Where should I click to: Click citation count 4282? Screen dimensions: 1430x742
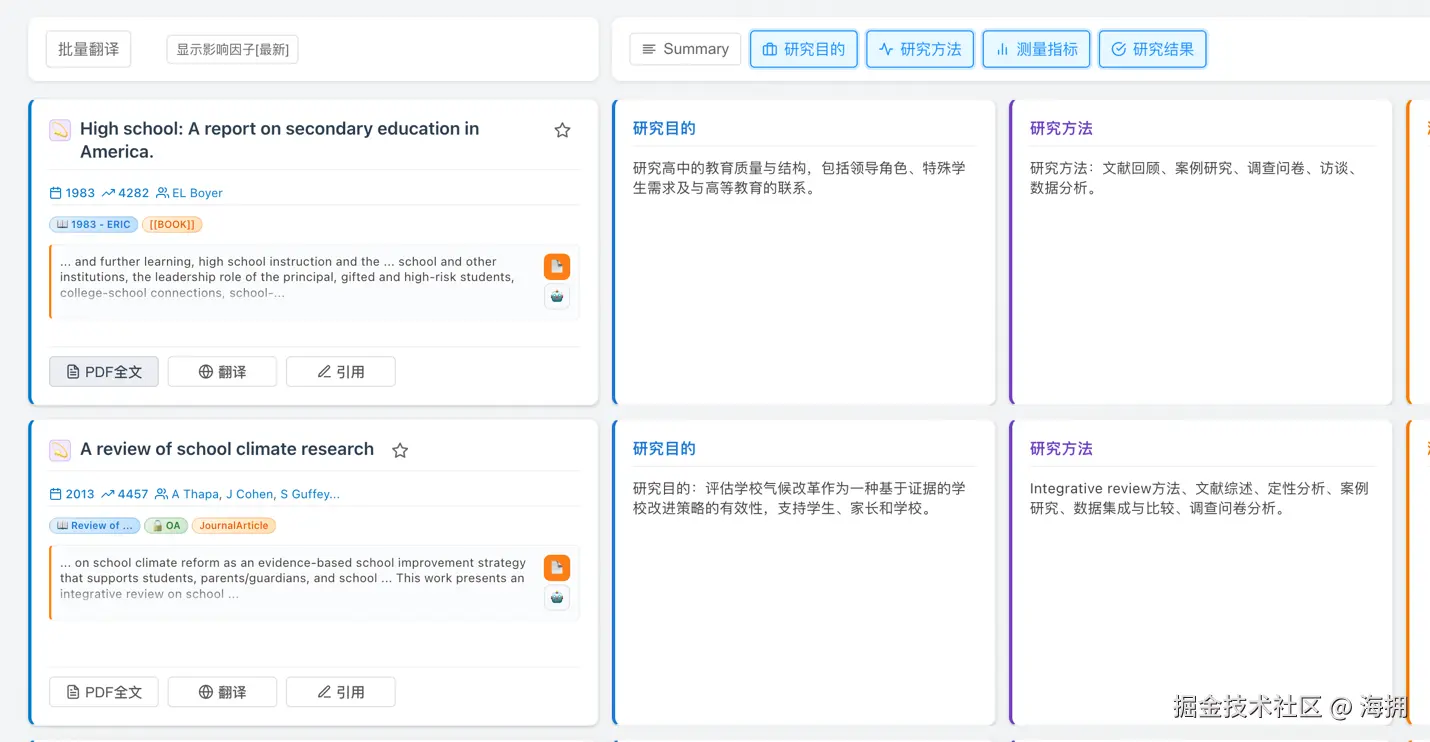point(134,193)
